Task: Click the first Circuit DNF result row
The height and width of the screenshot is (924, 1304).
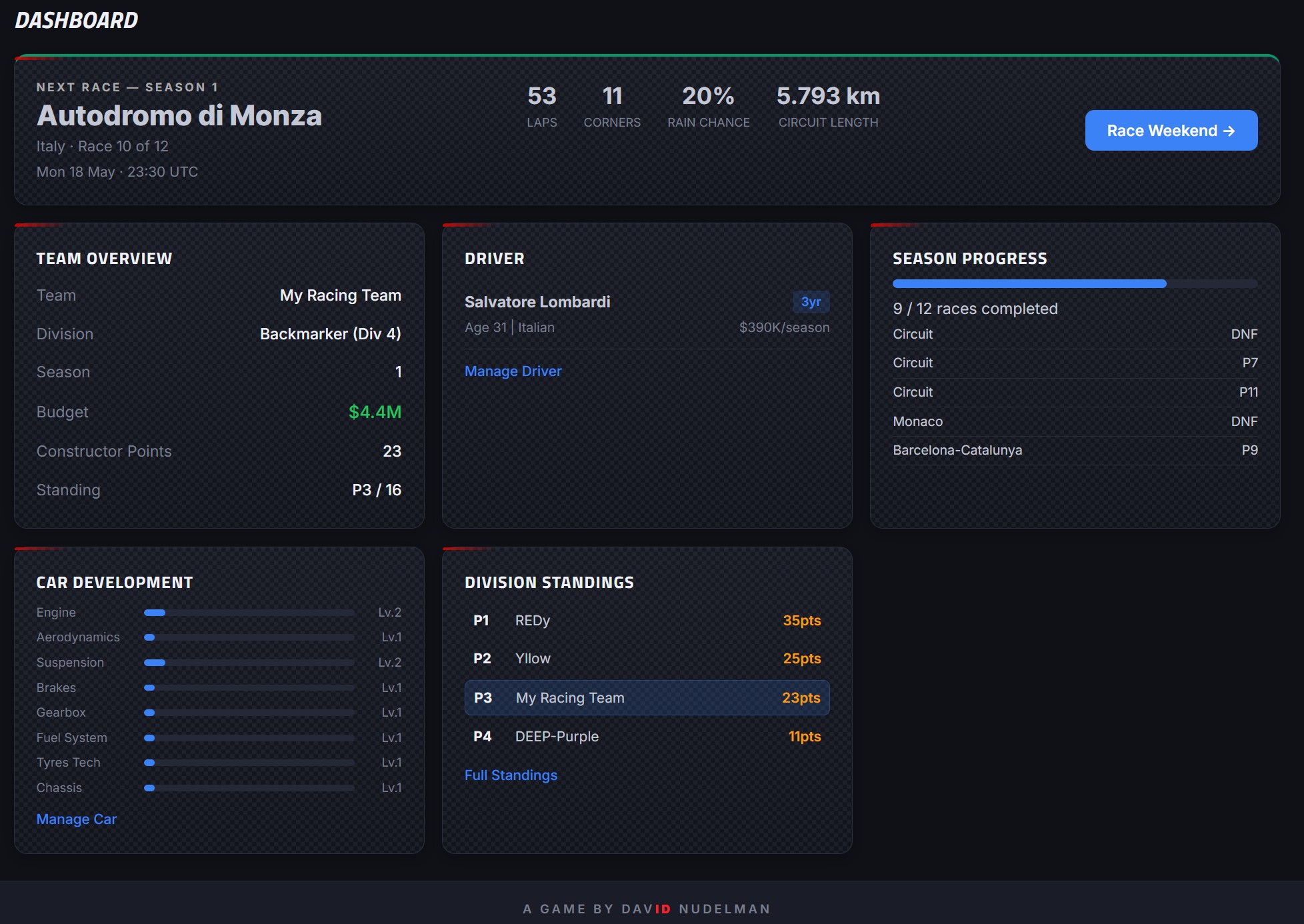Action: click(1075, 334)
